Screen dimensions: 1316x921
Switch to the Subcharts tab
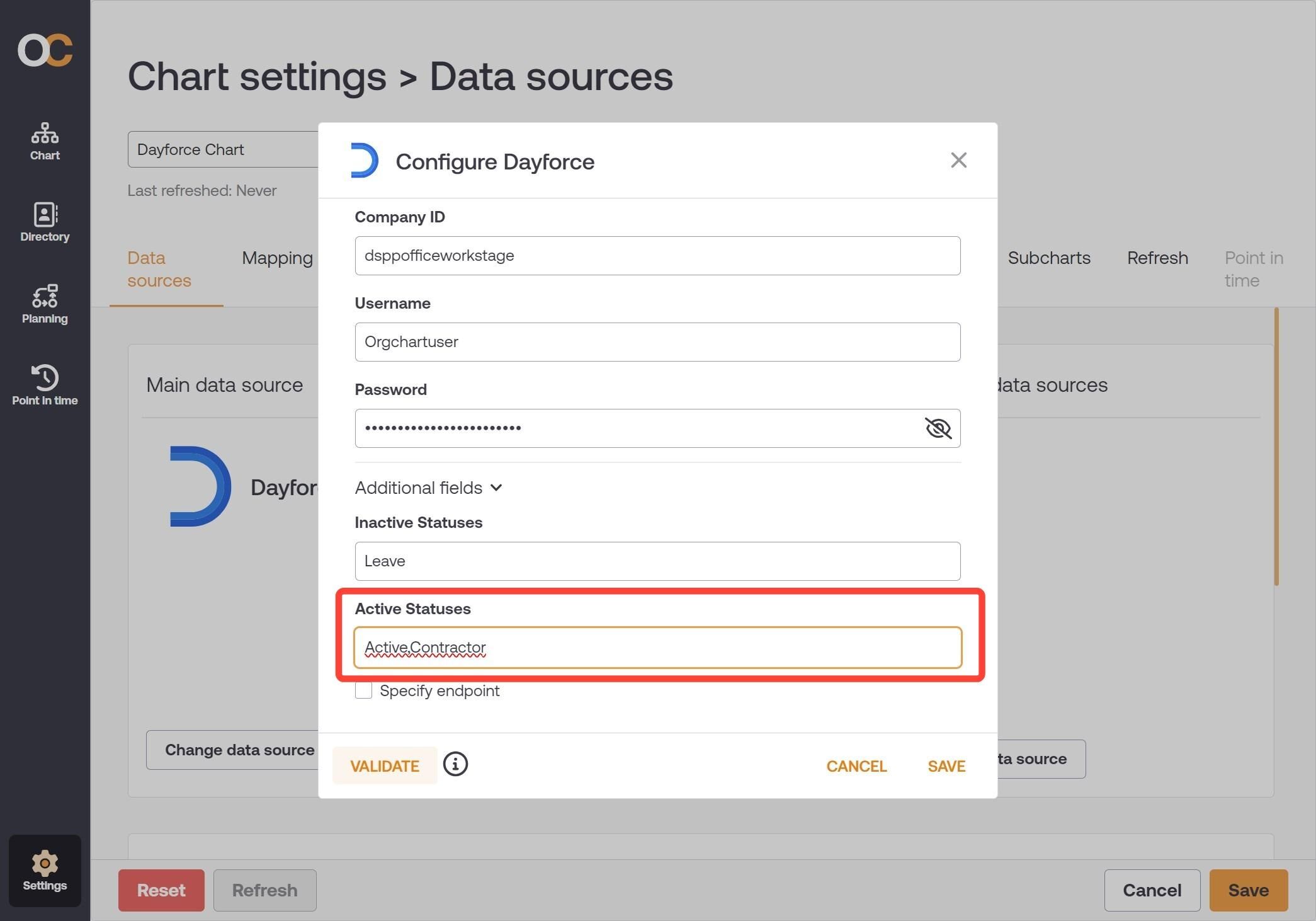pos(1049,258)
